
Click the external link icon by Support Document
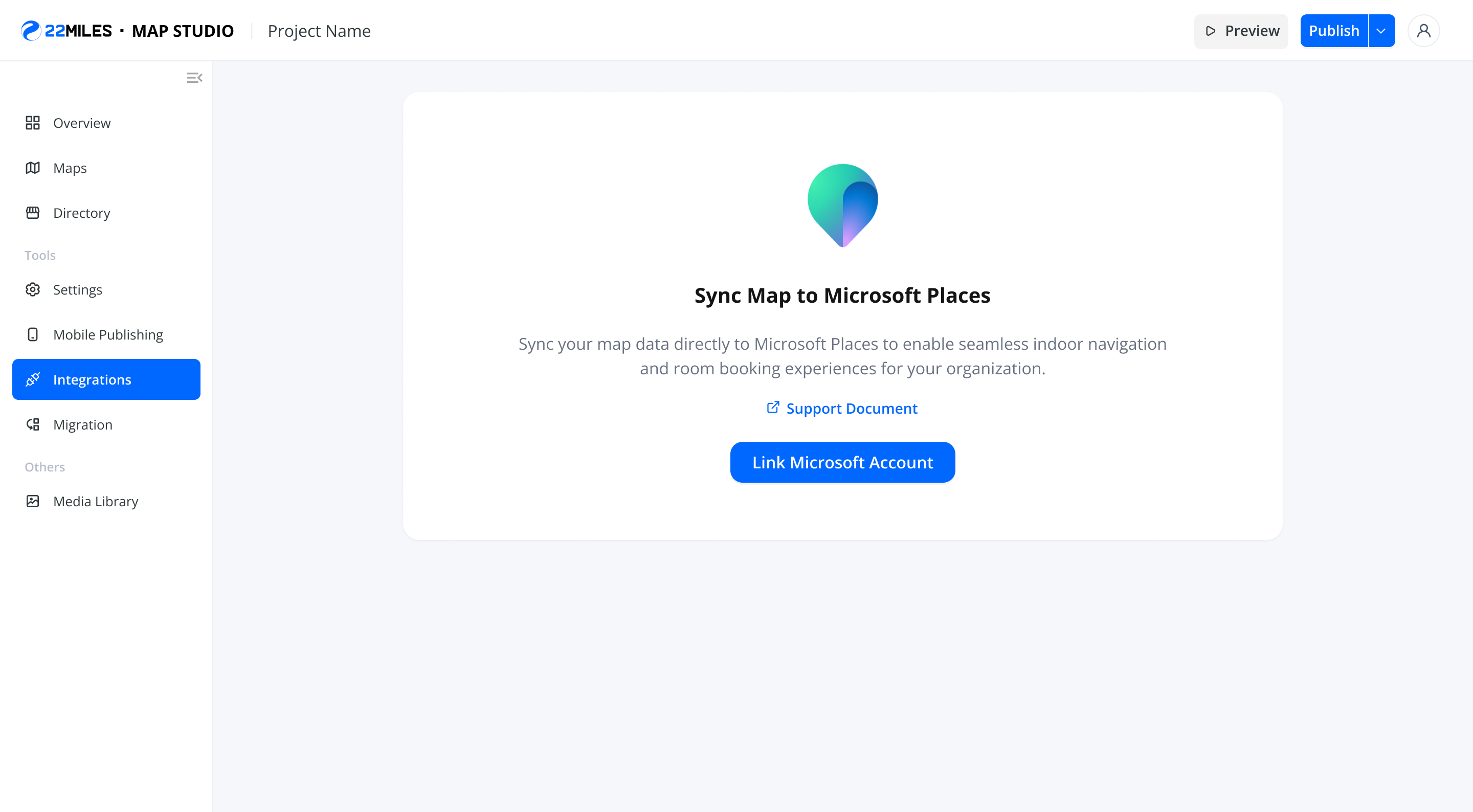(772, 408)
